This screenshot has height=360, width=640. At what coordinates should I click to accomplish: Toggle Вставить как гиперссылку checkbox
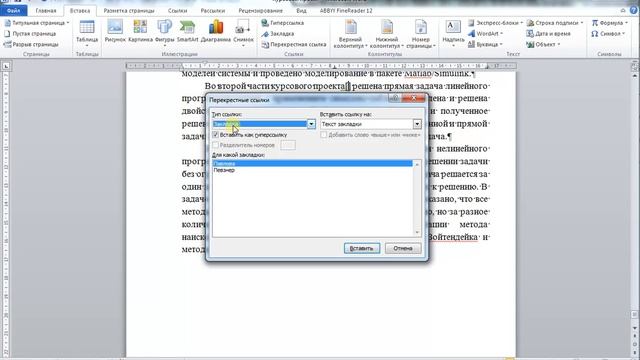[x=216, y=135]
